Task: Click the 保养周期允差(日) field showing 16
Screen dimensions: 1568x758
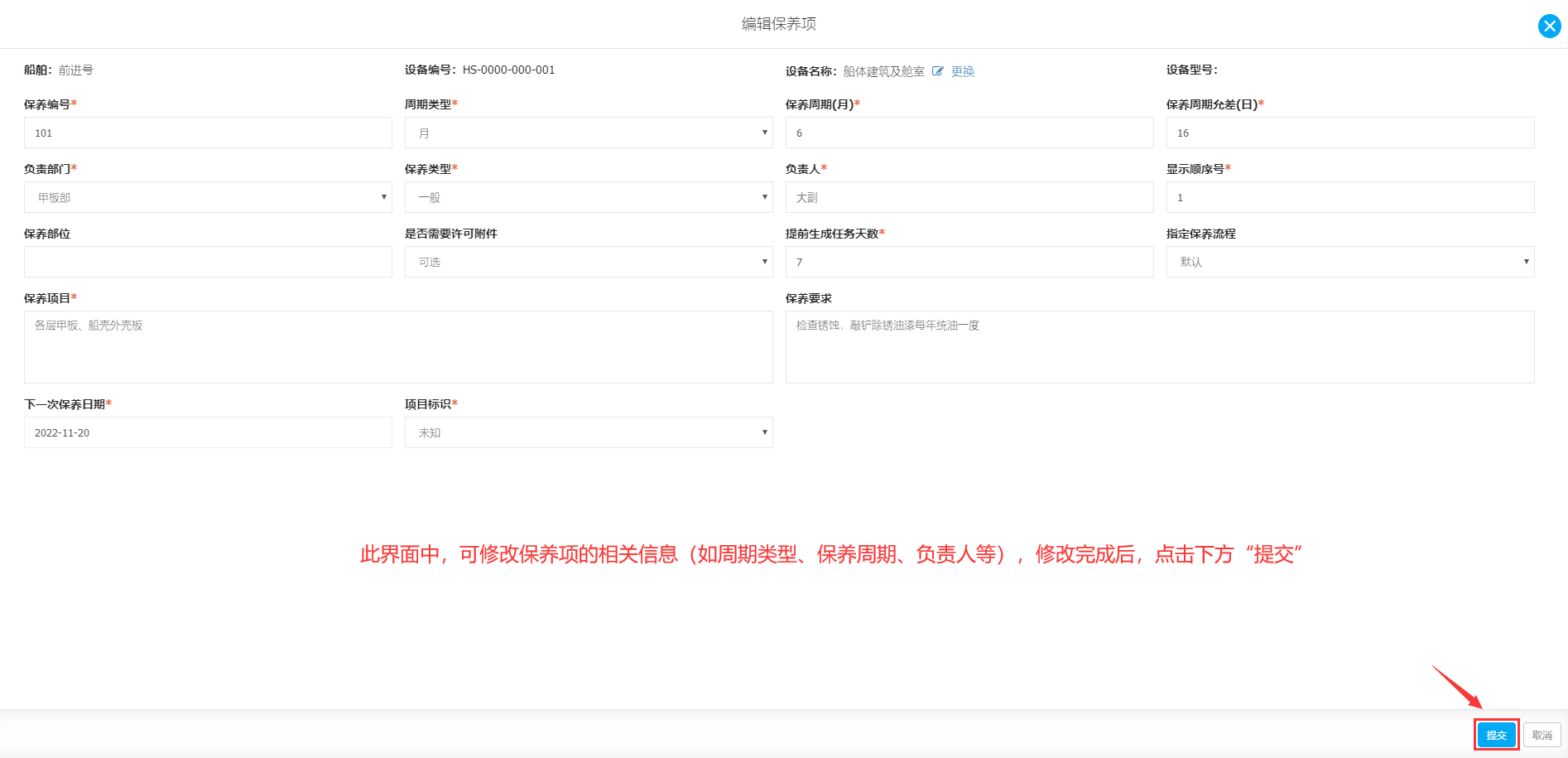Action: pos(1350,133)
